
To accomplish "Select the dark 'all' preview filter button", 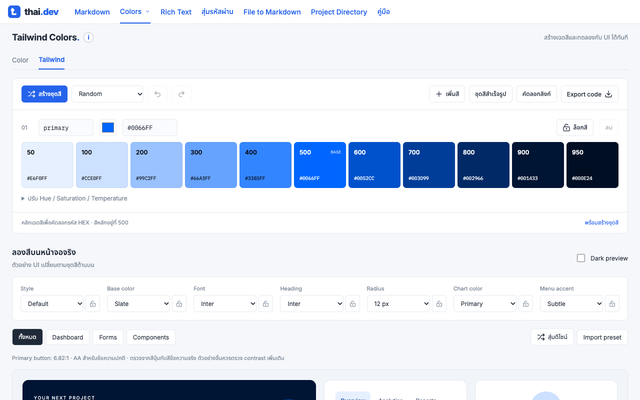I will (27, 337).
